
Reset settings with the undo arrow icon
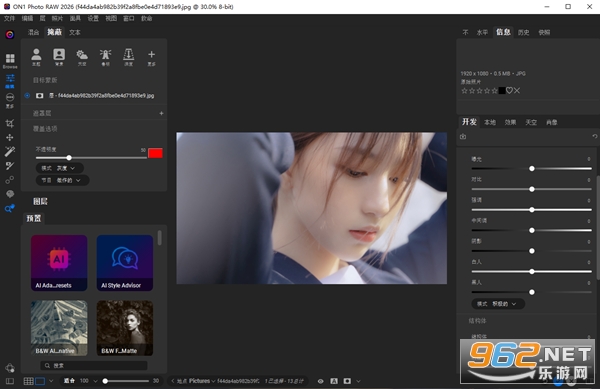[594, 136]
